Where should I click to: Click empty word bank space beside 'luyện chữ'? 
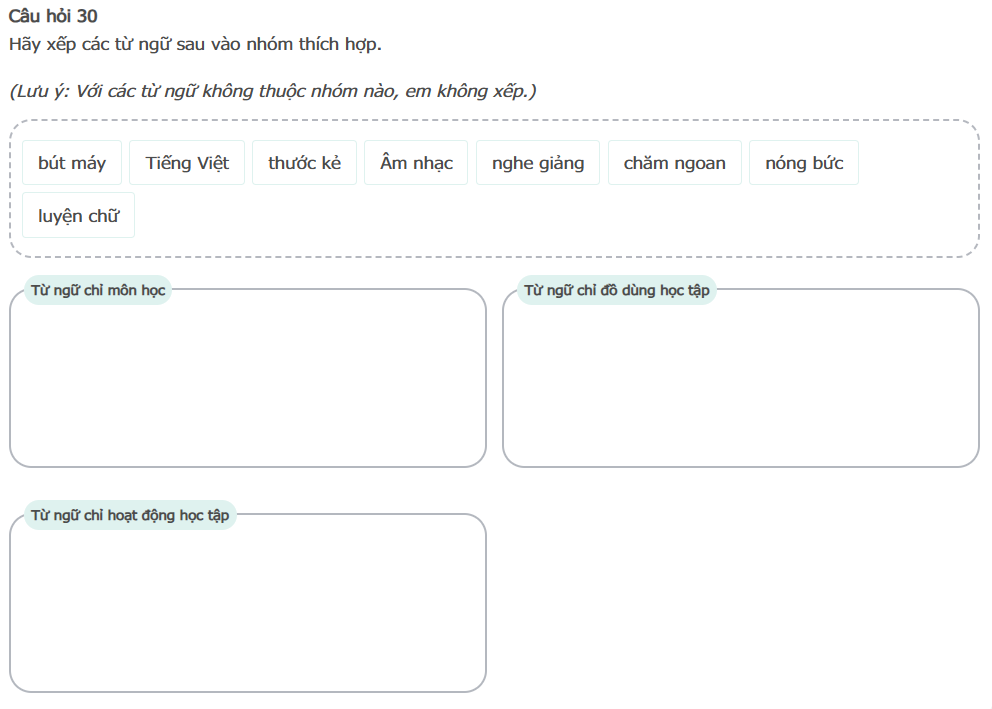click(x=500, y=217)
